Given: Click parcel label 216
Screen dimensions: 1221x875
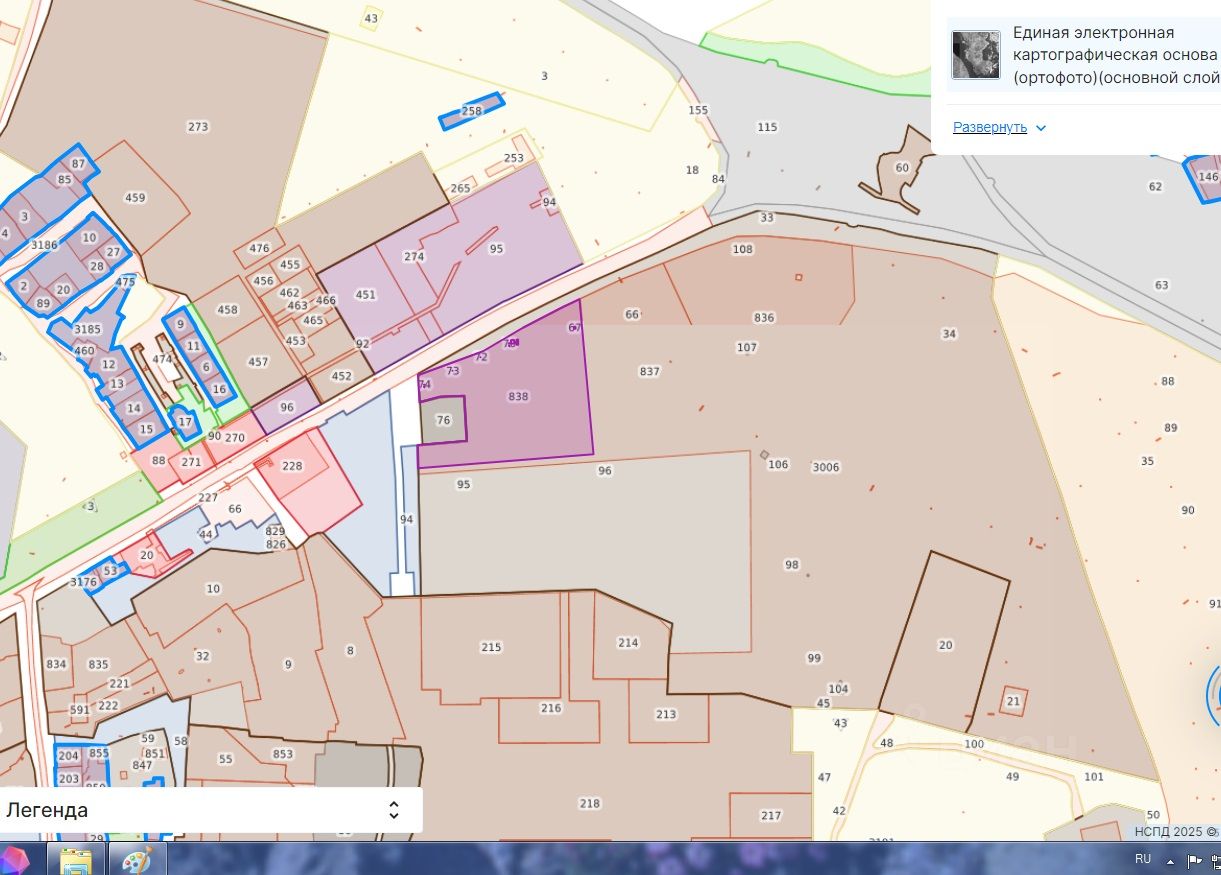Looking at the screenshot, I should click(551, 708).
